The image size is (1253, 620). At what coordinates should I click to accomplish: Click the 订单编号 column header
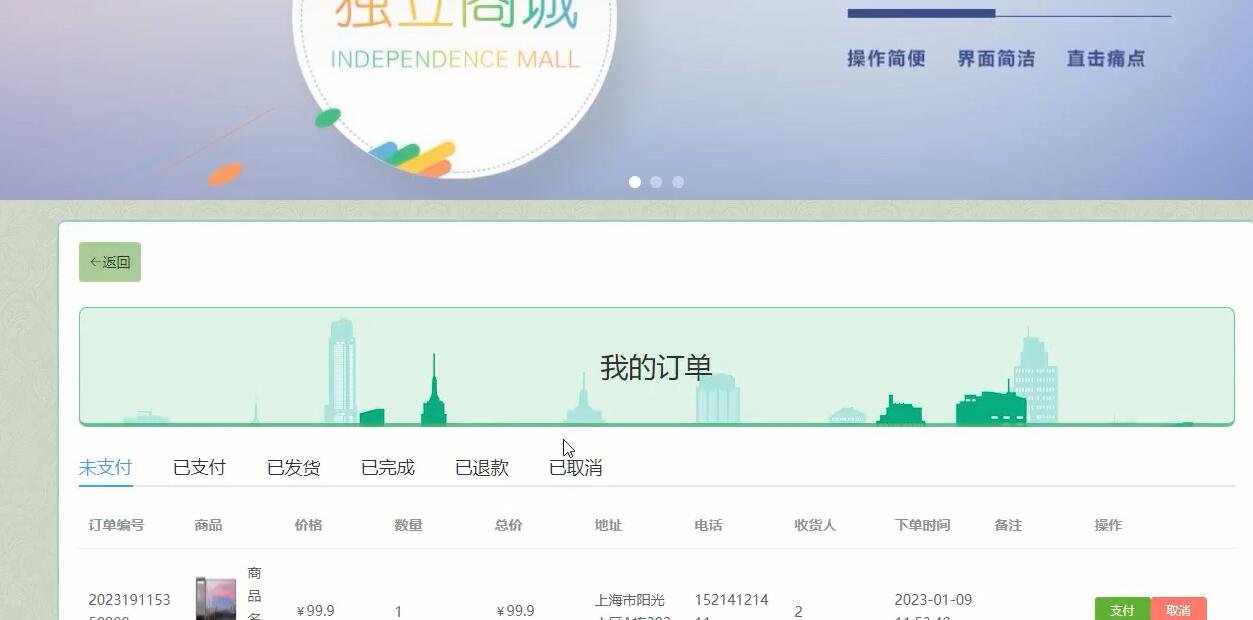(117, 524)
